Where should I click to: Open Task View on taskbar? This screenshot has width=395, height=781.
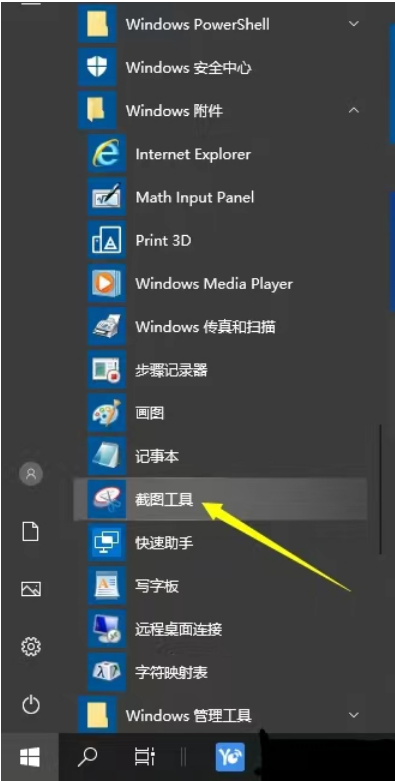[x=145, y=757]
